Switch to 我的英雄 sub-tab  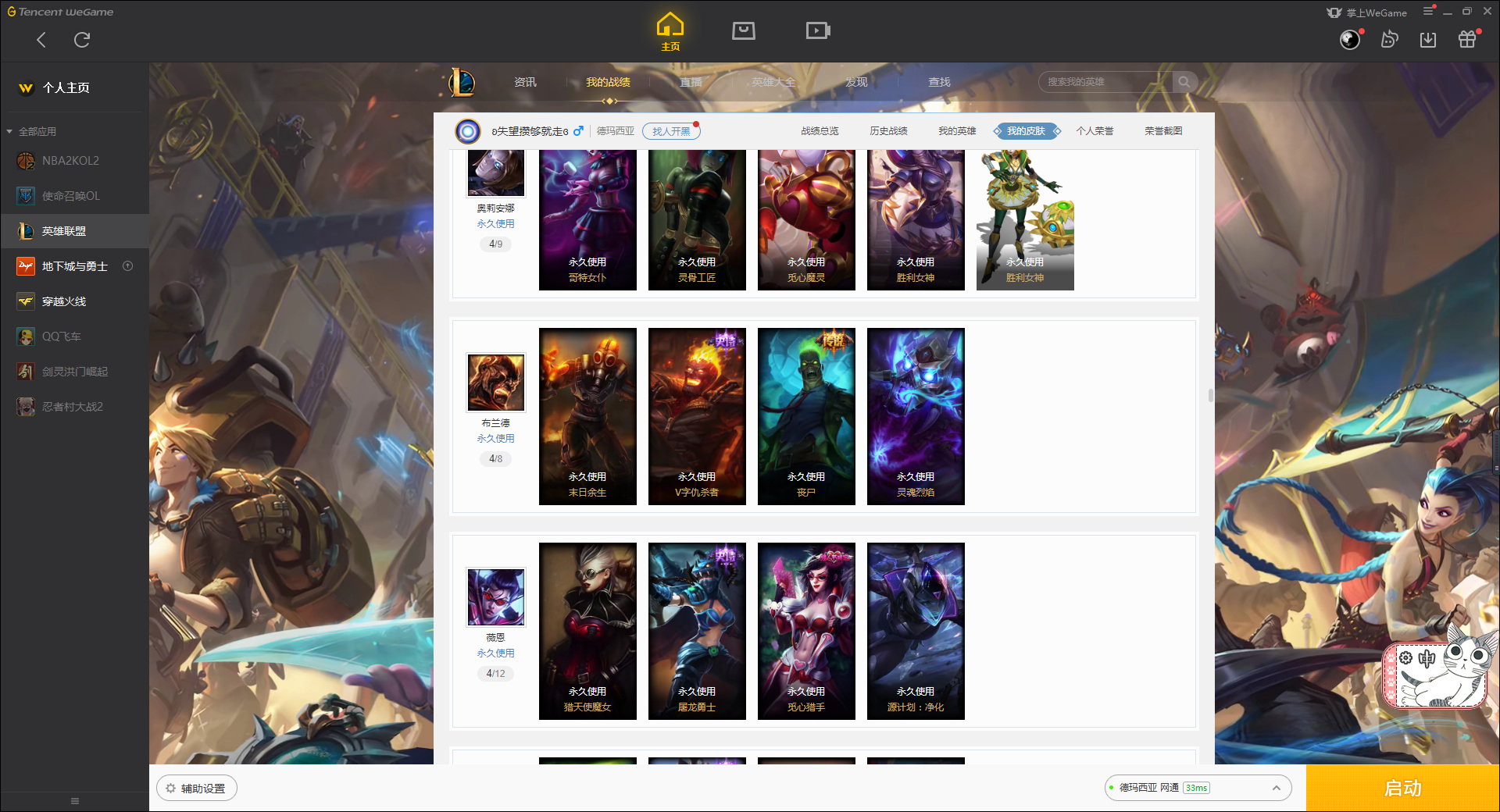click(957, 131)
